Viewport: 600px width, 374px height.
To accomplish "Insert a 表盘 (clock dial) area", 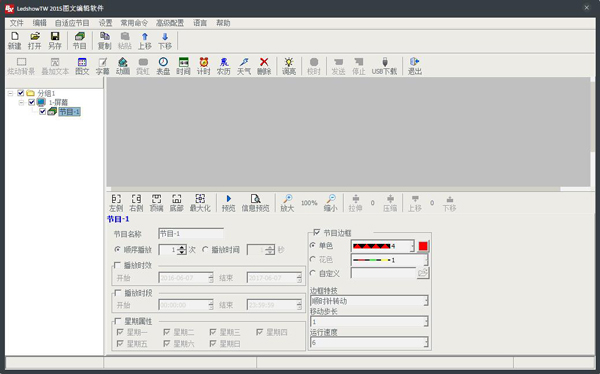I will 163,66.
